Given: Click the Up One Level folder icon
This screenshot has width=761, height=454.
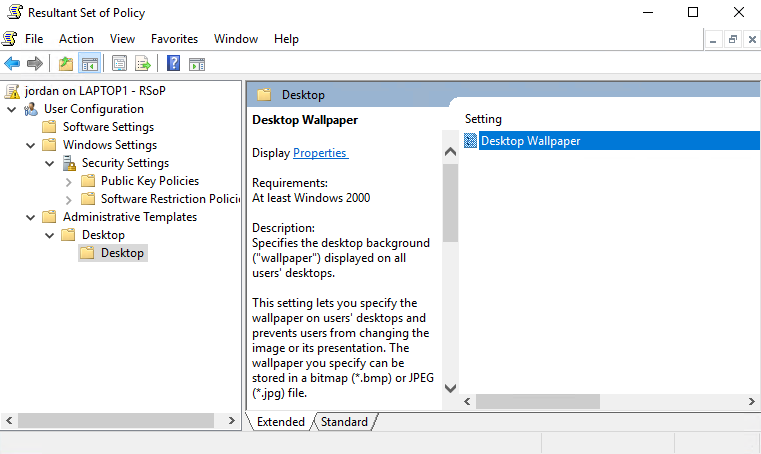Looking at the screenshot, I should (66, 64).
